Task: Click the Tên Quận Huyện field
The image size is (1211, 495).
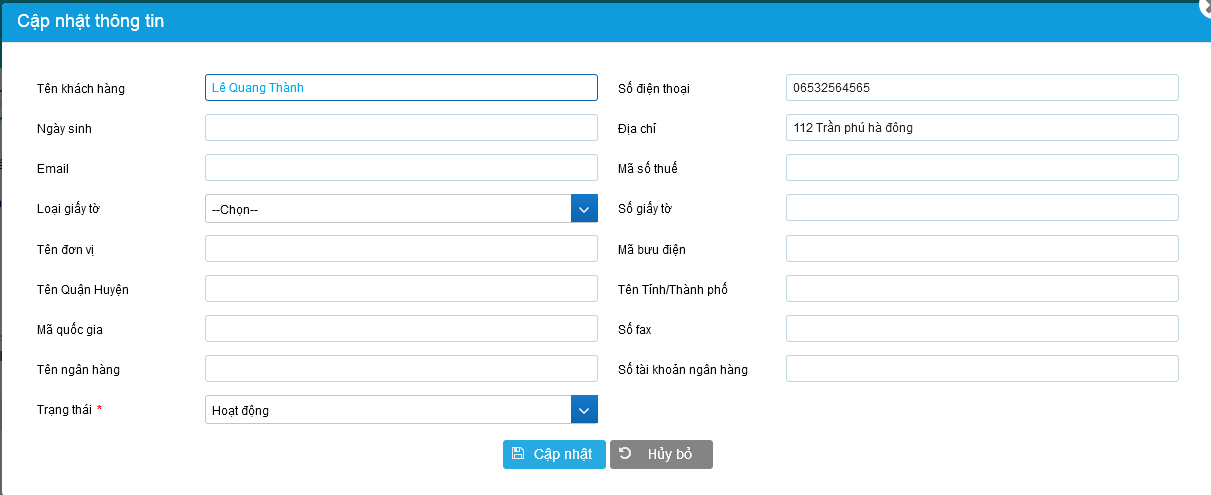Action: coord(400,289)
